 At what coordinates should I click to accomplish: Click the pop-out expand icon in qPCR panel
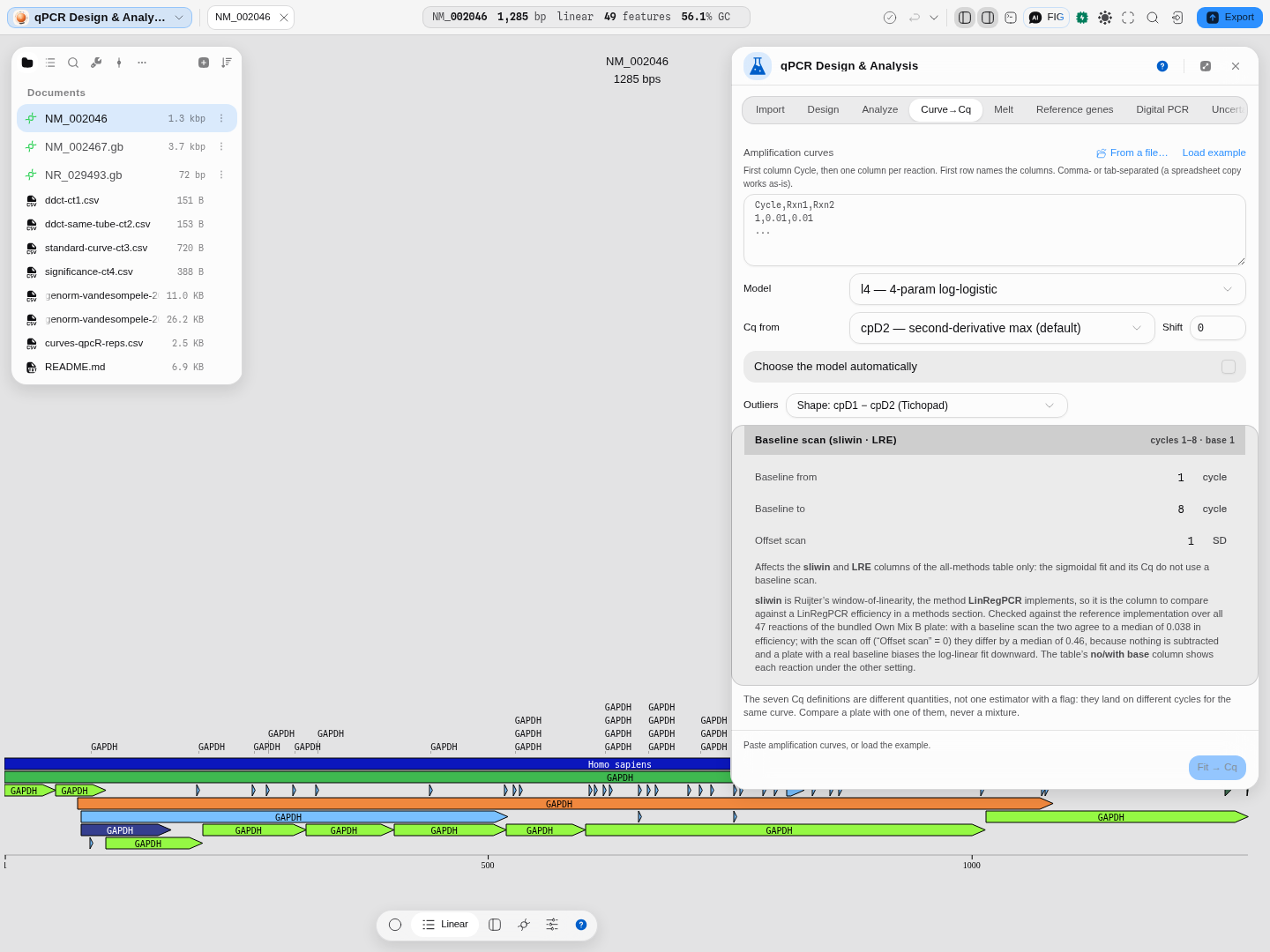pos(1206,66)
